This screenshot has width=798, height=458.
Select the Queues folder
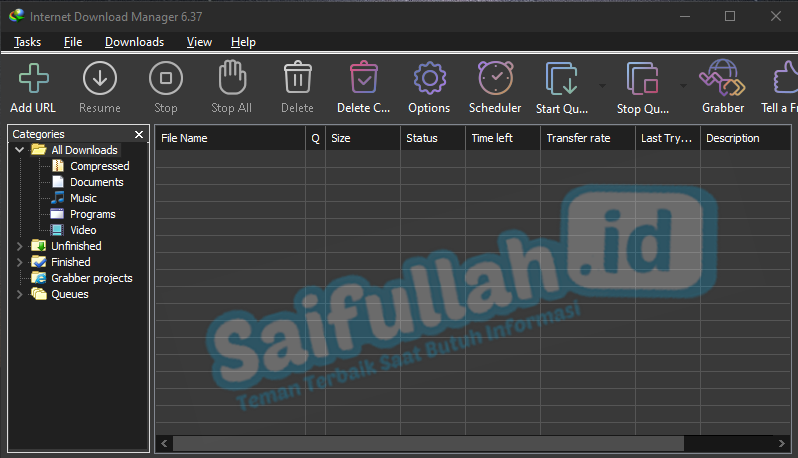70,294
